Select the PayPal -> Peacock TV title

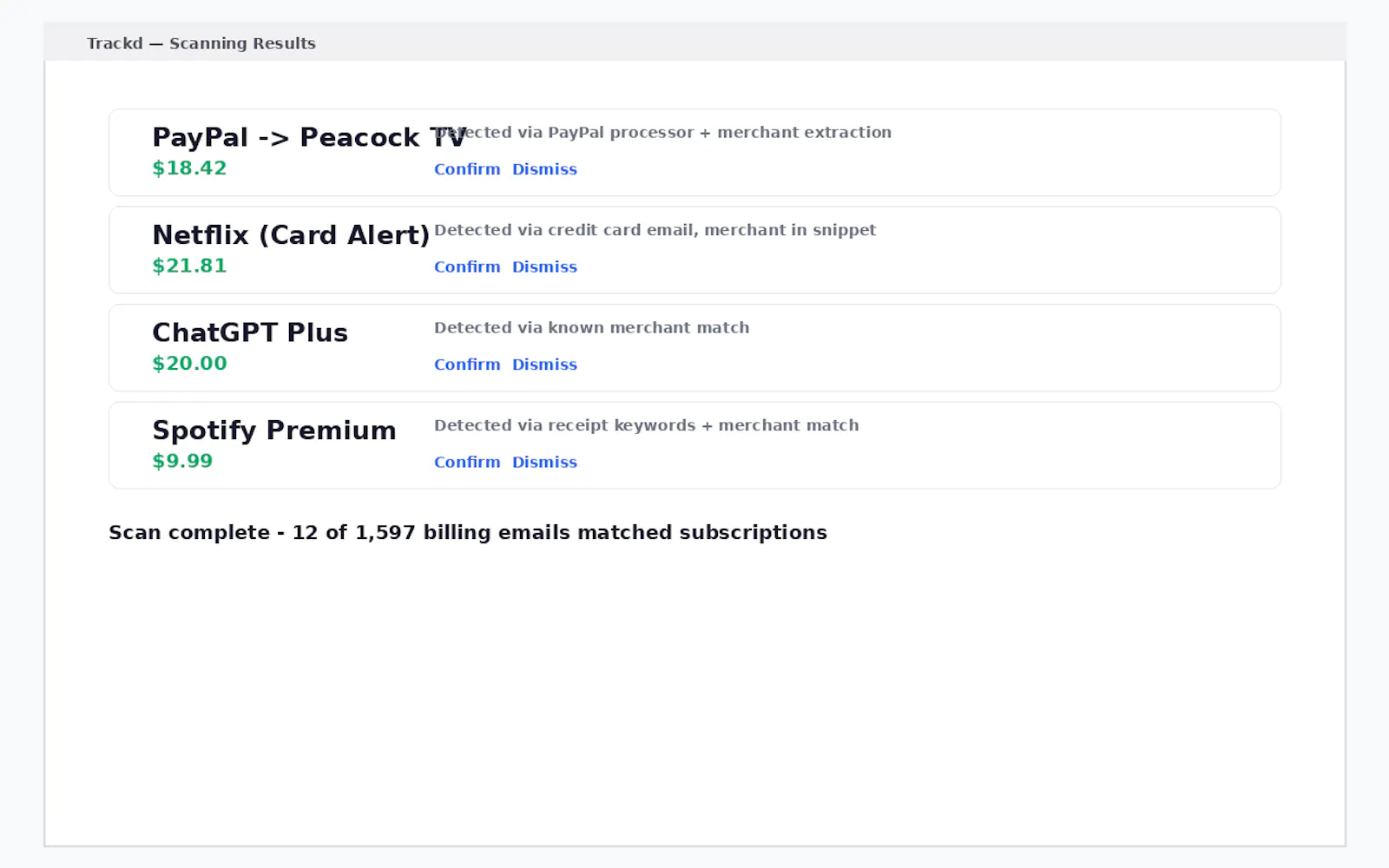309,137
